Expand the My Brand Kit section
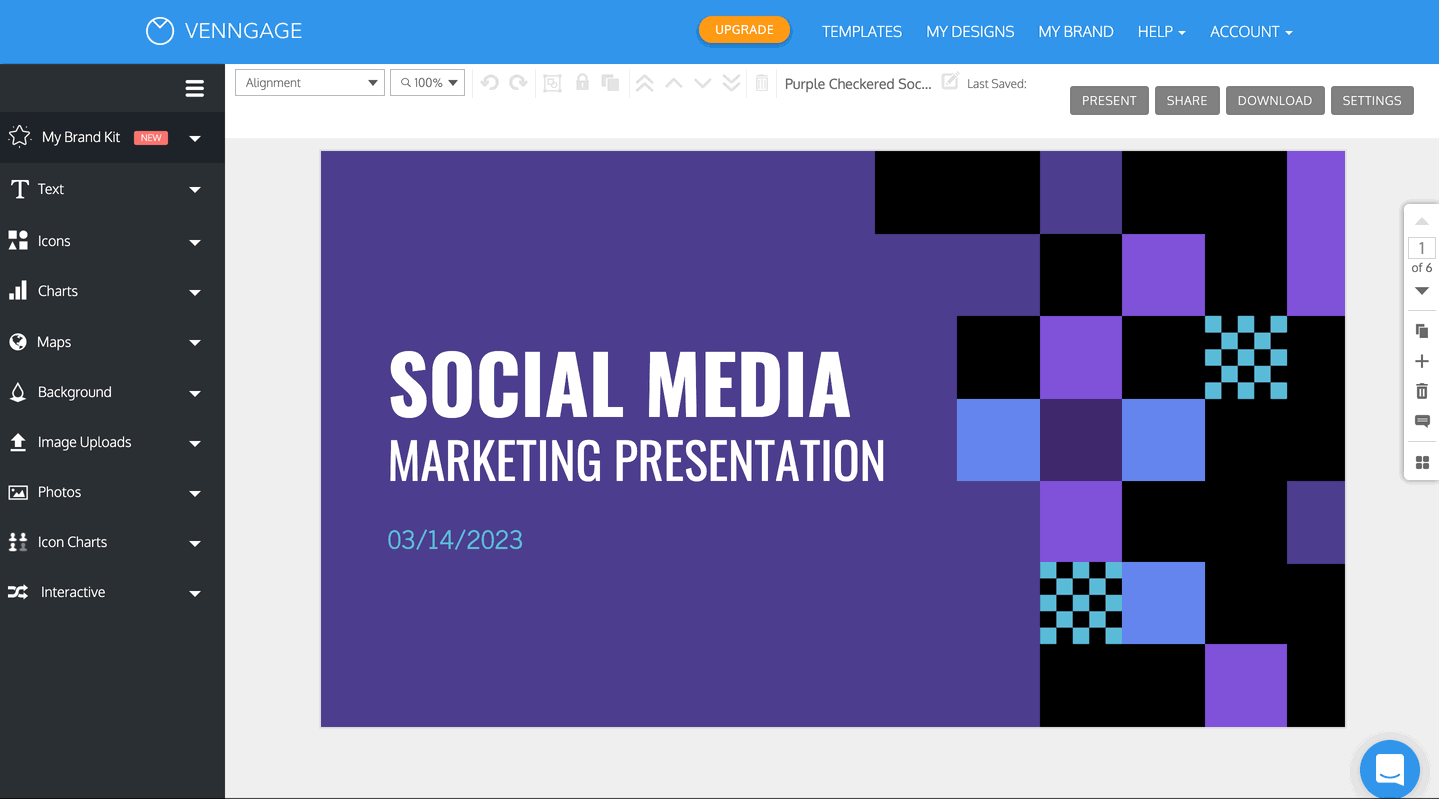 105,137
